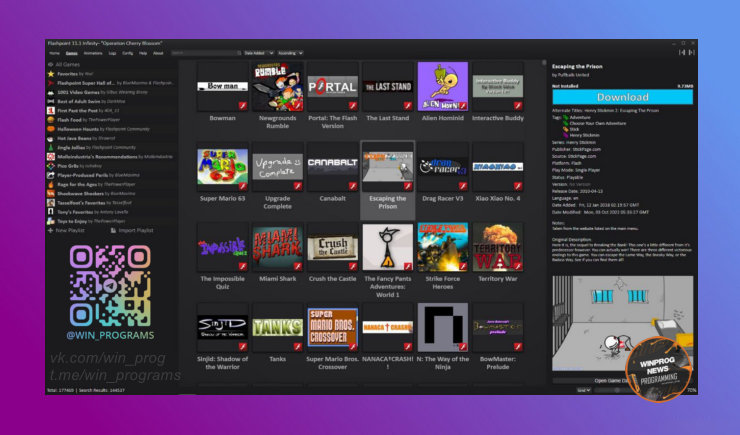Click the blue Download button
Image resolution: width=740 pixels, height=435 pixels.
622,97
